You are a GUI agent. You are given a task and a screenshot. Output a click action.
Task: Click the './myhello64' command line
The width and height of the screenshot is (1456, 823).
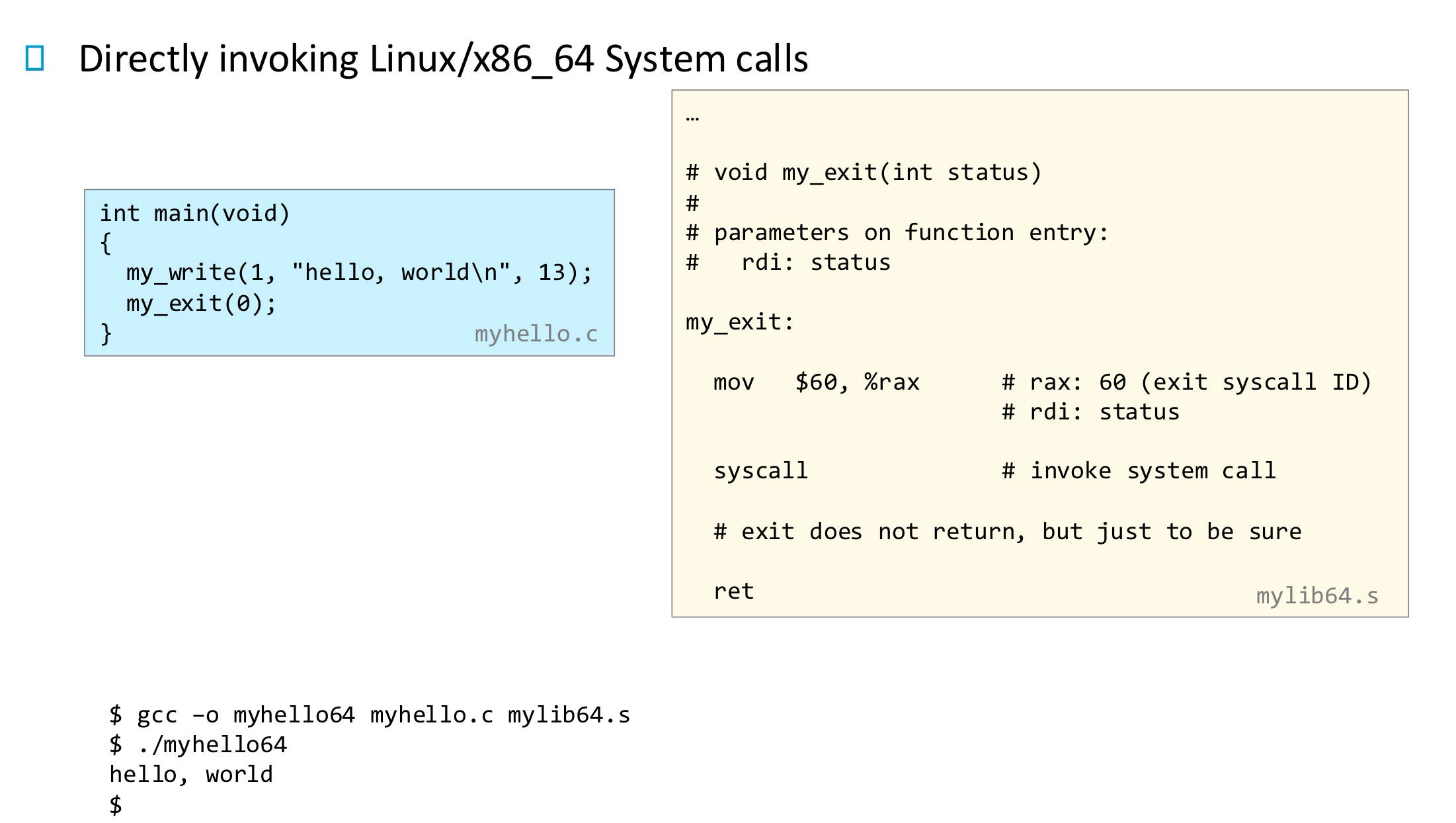click(x=198, y=745)
